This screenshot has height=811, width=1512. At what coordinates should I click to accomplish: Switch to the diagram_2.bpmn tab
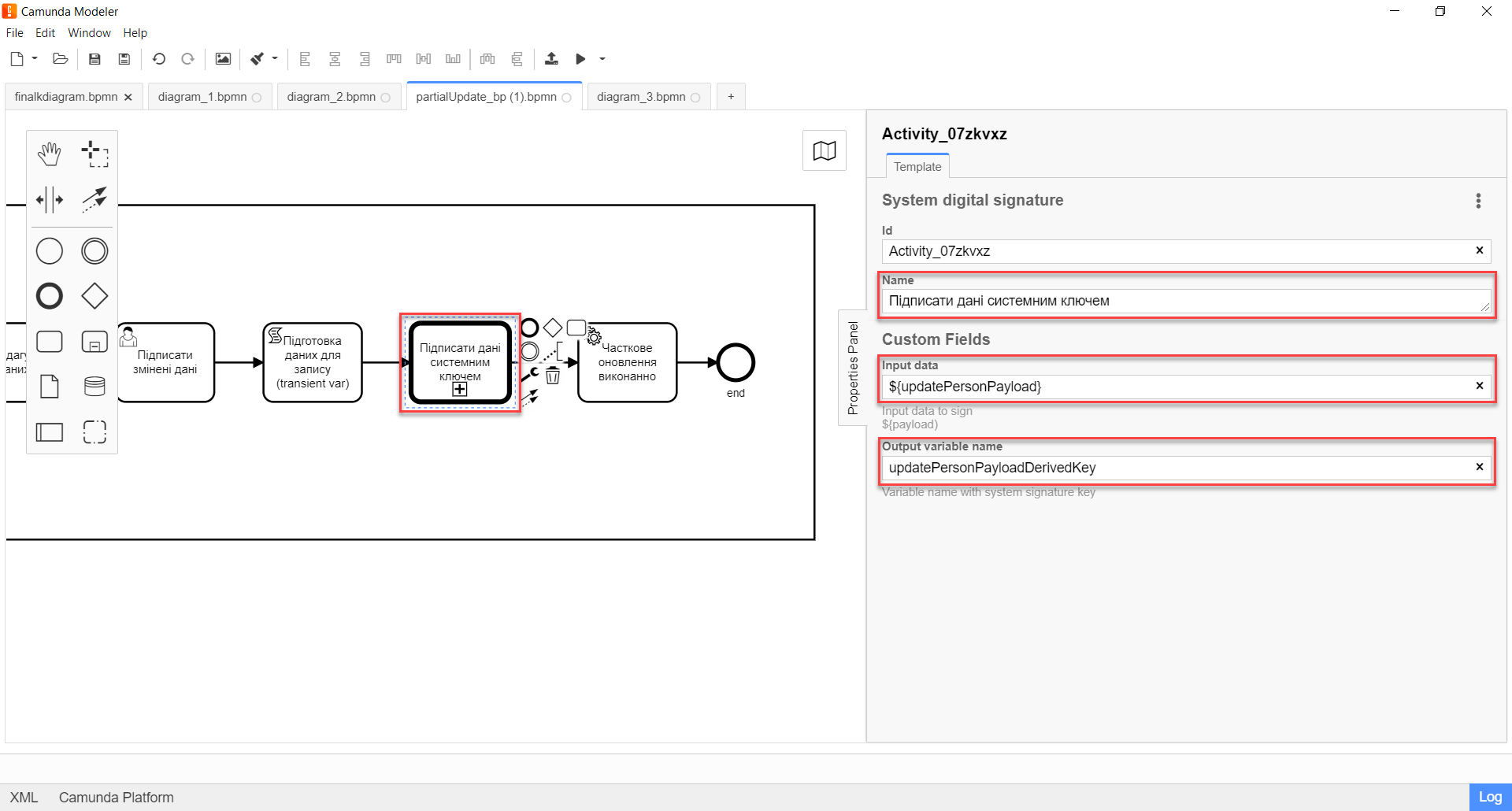point(332,97)
